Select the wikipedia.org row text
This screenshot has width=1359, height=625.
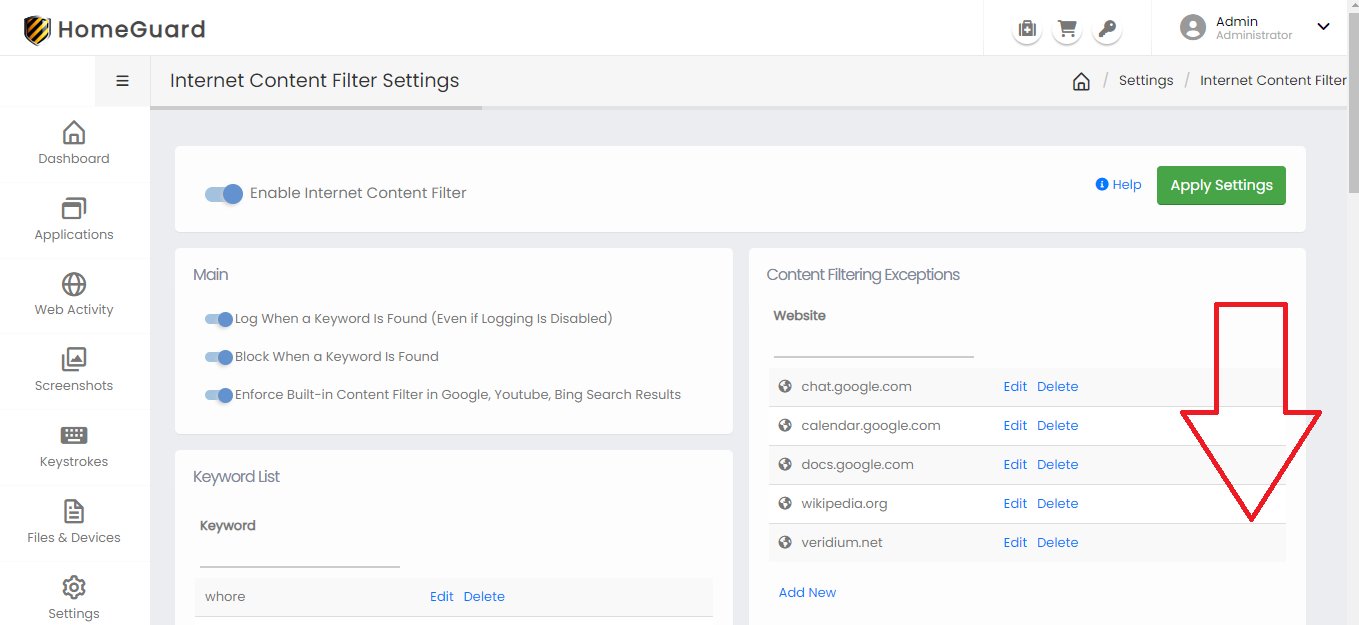[844, 504]
